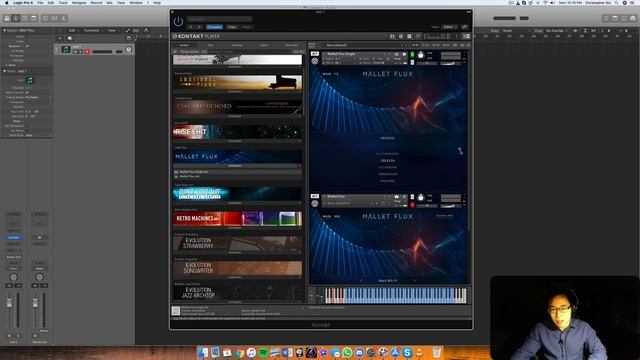Toggle Kontakt rack view icon
640x360 pixels.
(409, 36)
